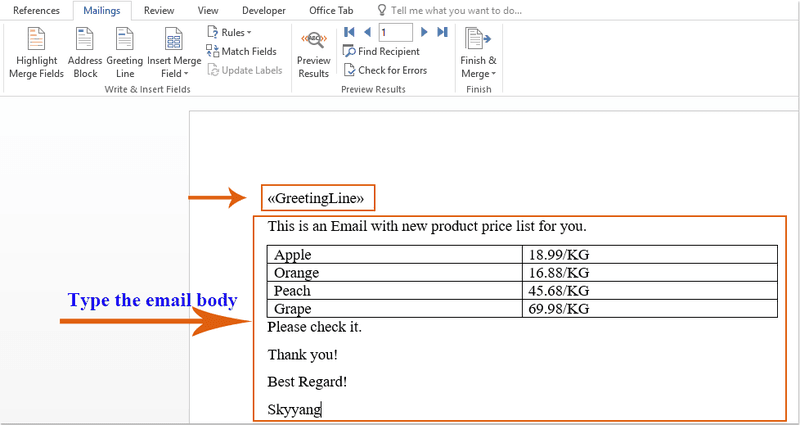Open the View tab
The width and height of the screenshot is (800, 425).
click(x=208, y=10)
